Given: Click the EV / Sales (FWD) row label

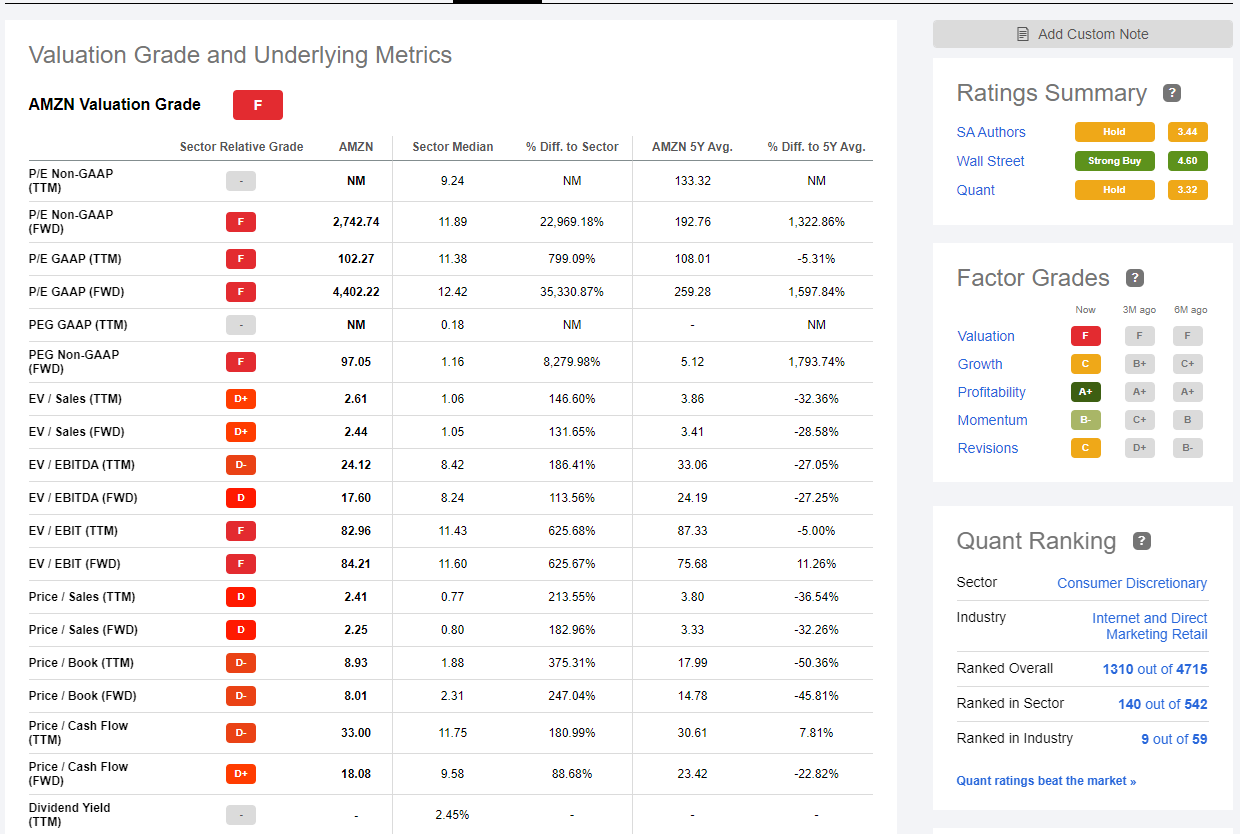Looking at the screenshot, I should pyautogui.click(x=78, y=432).
